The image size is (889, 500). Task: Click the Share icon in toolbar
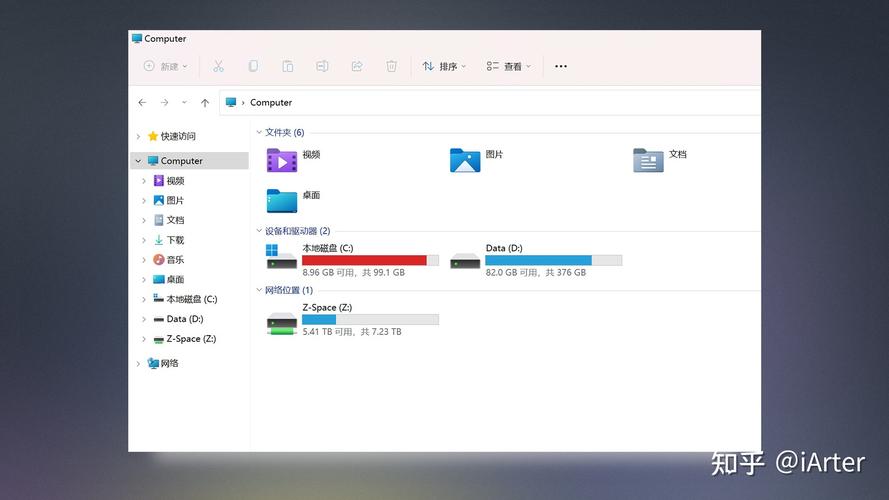tap(356, 66)
